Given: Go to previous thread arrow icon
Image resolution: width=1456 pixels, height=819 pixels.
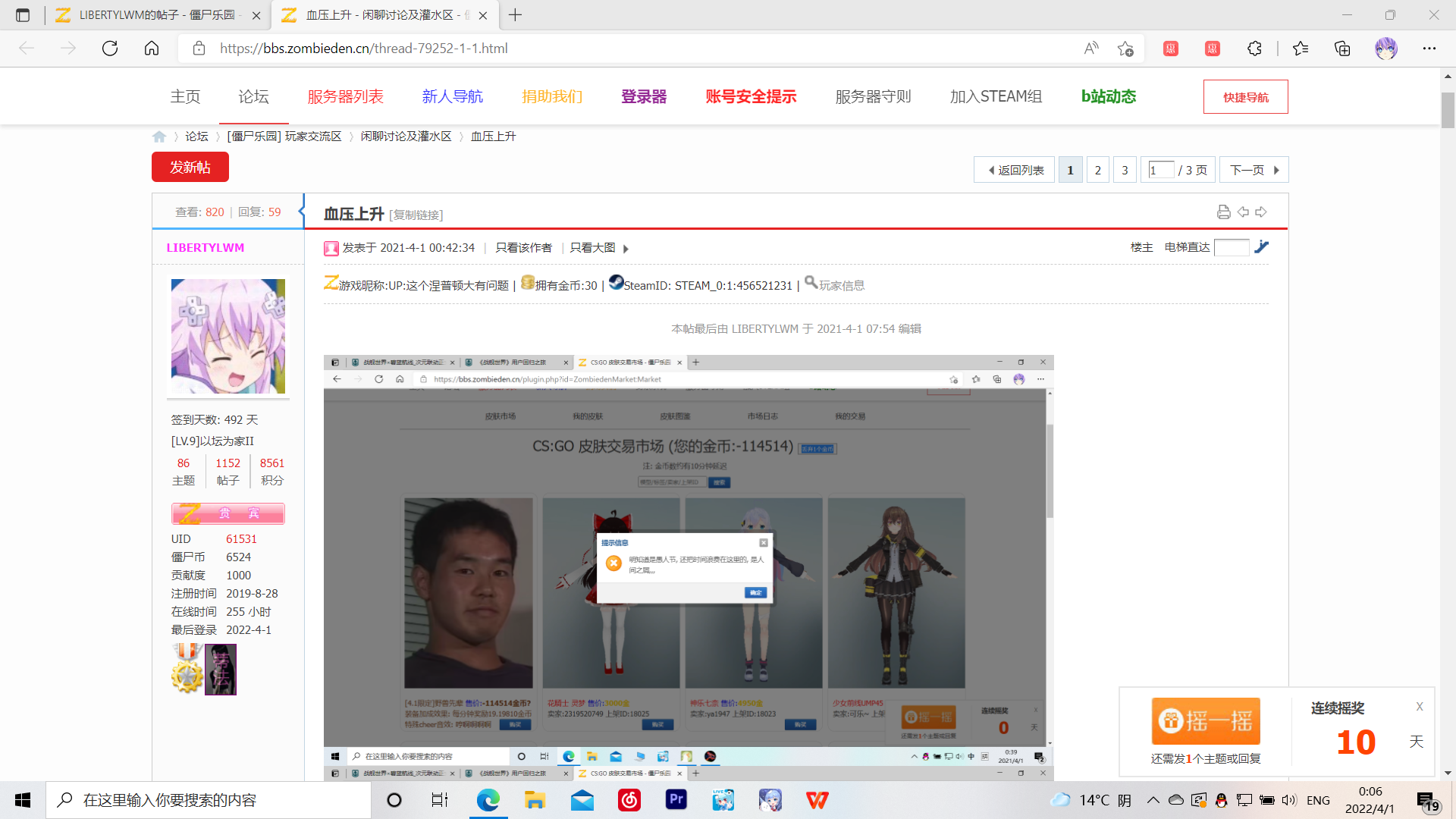Looking at the screenshot, I should point(1243,212).
